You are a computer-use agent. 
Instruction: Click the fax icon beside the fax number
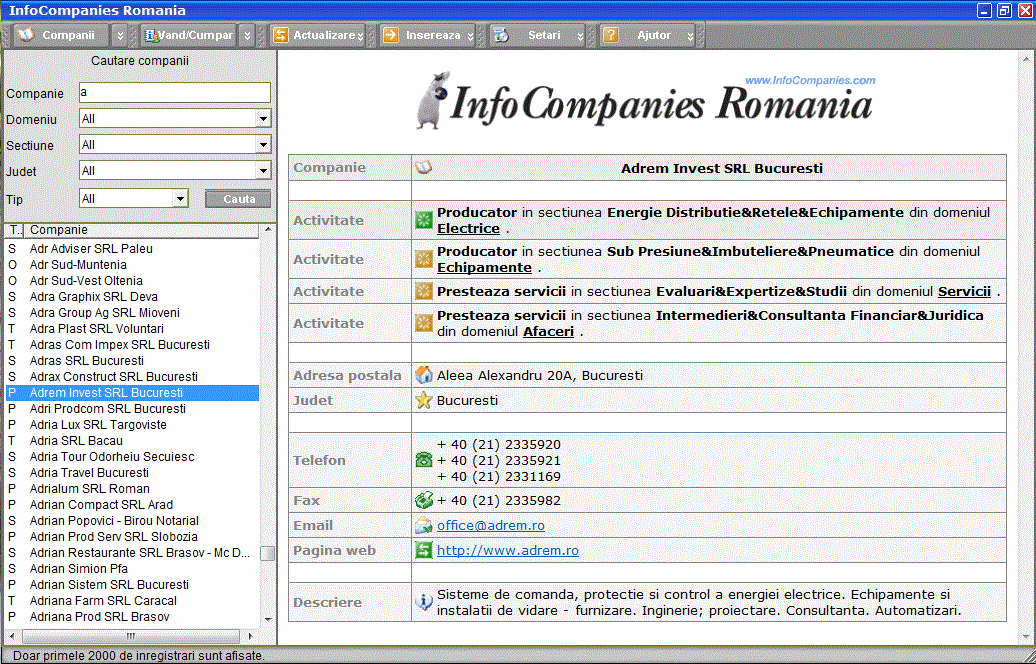click(424, 500)
